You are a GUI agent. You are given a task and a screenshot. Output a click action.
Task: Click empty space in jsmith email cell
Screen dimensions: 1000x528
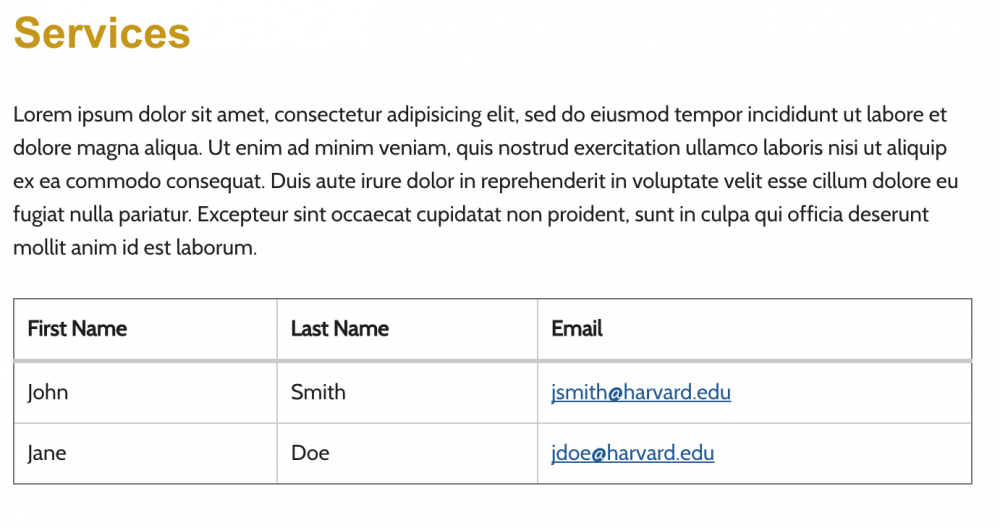tap(848, 392)
